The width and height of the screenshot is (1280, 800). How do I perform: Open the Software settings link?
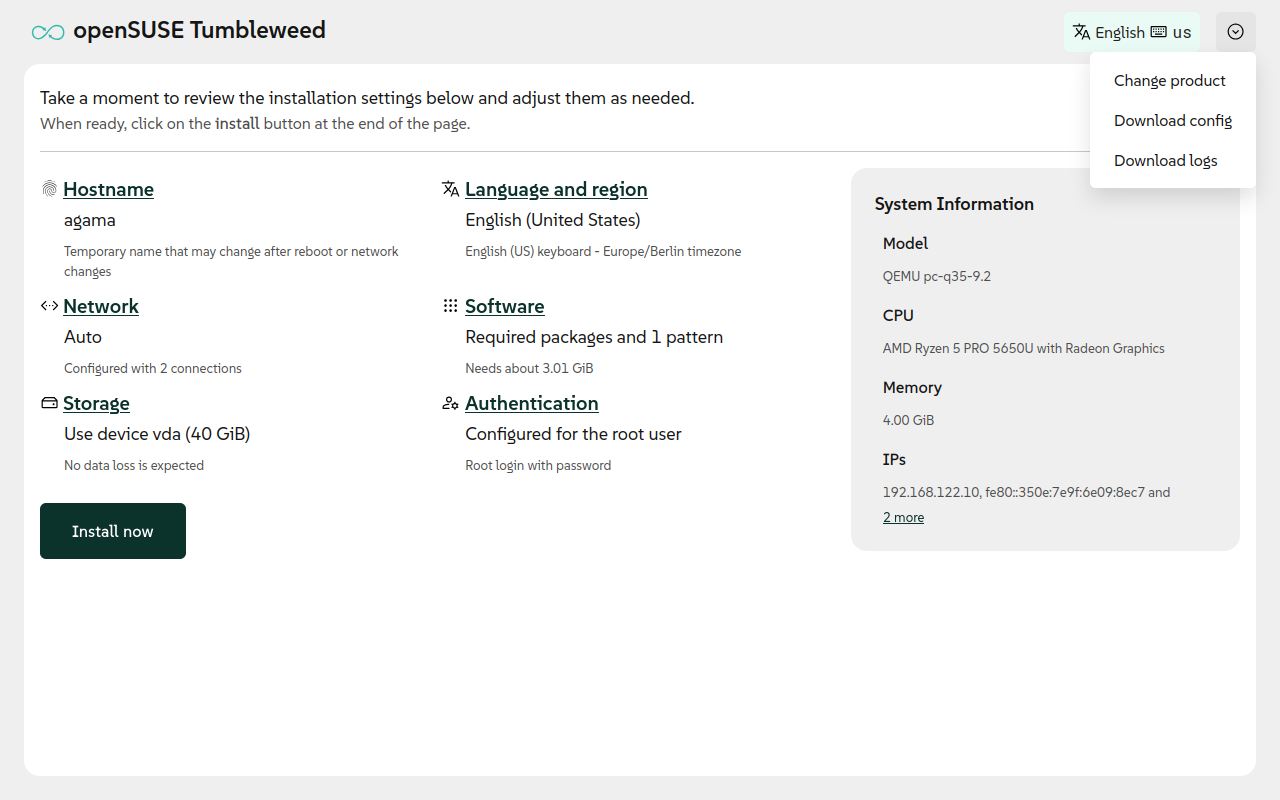[x=504, y=306]
